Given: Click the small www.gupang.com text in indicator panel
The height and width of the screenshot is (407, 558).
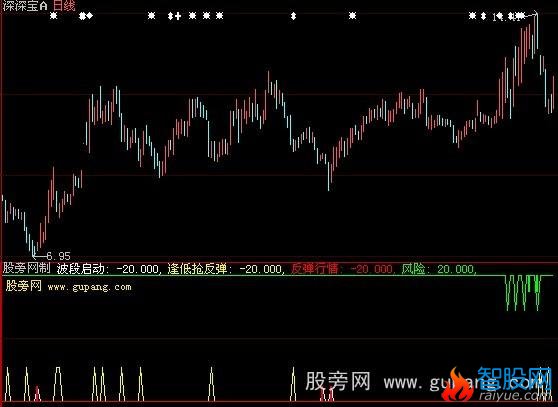Looking at the screenshot, I should click(89, 287).
